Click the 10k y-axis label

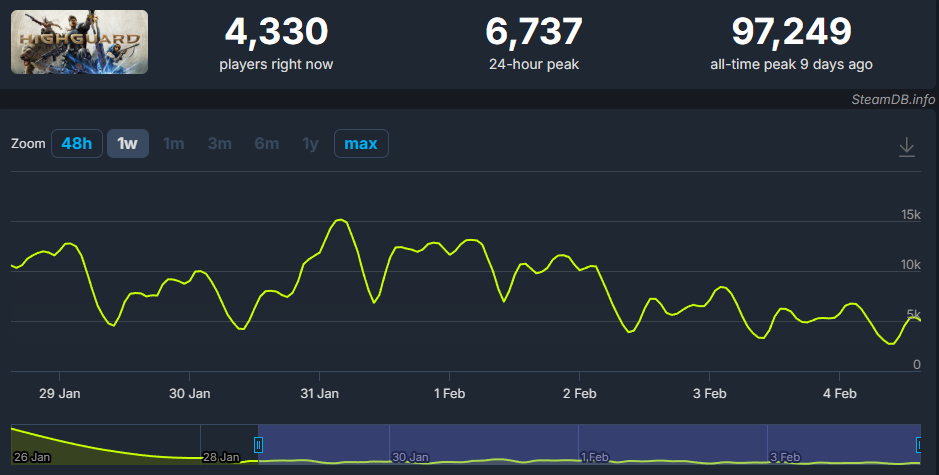pos(911,265)
